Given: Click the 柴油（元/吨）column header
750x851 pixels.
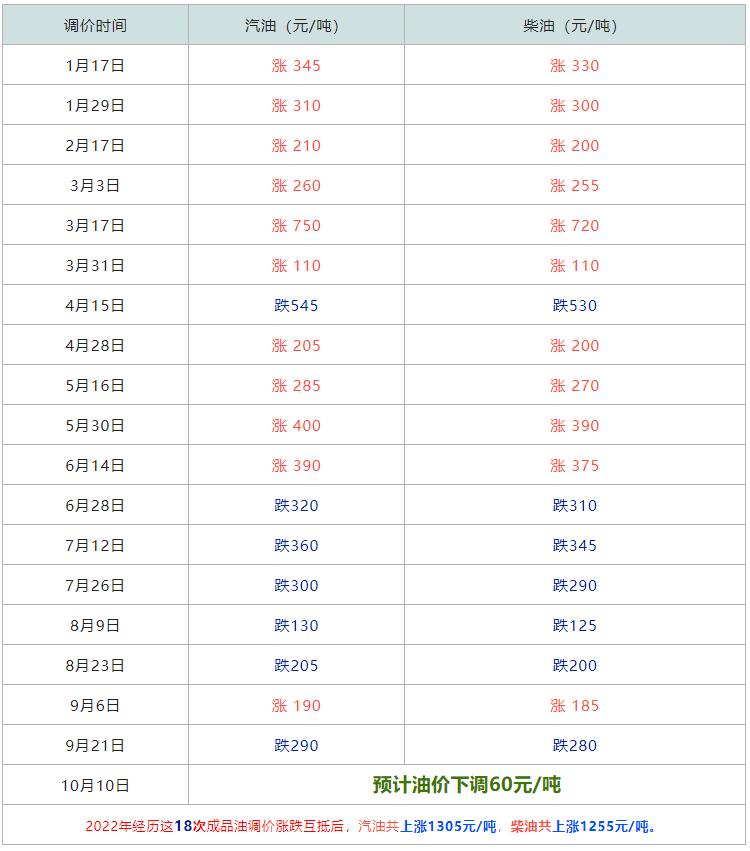Looking at the screenshot, I should tap(574, 26).
